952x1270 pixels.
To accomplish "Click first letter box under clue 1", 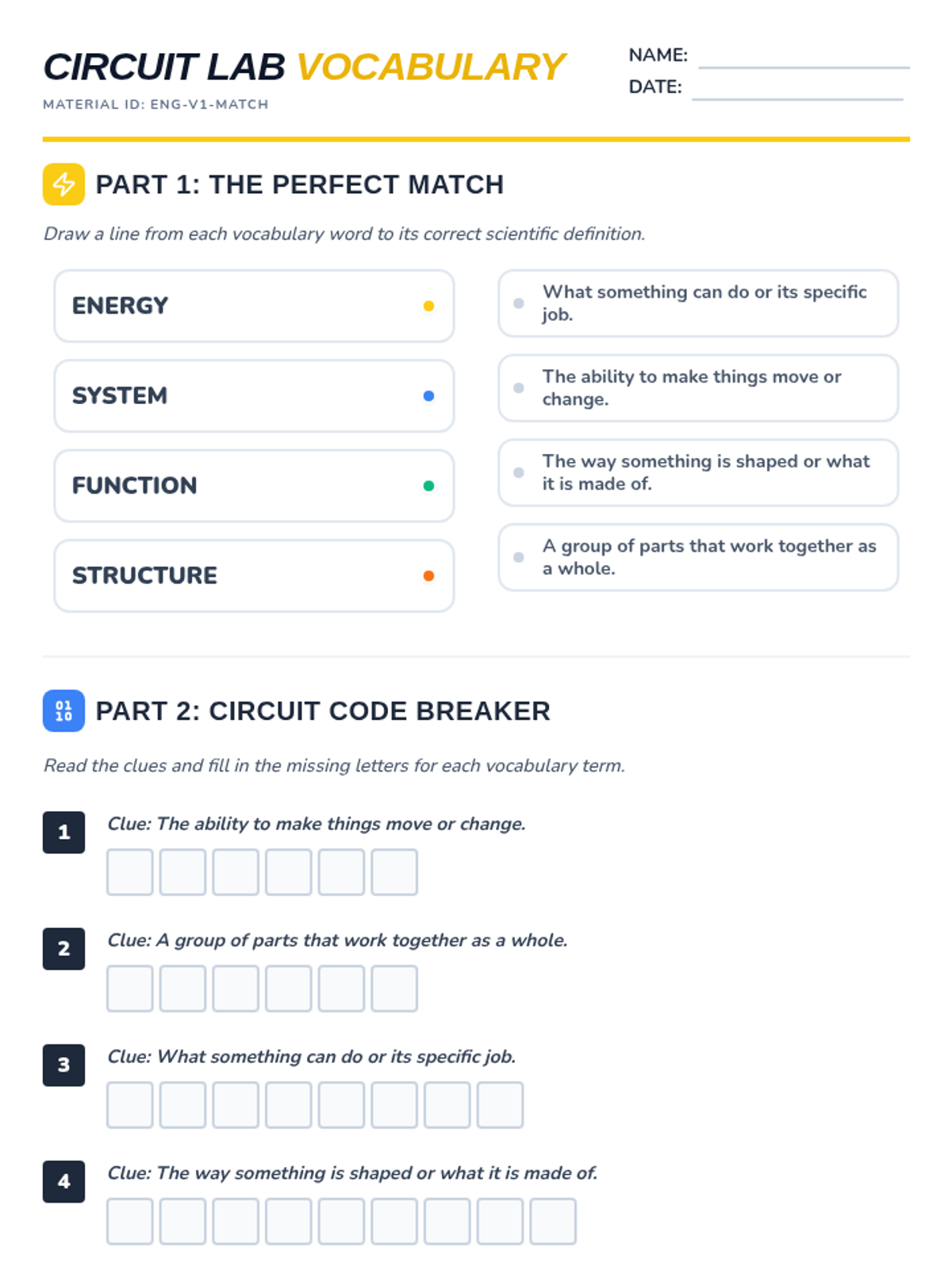I will tap(130, 872).
